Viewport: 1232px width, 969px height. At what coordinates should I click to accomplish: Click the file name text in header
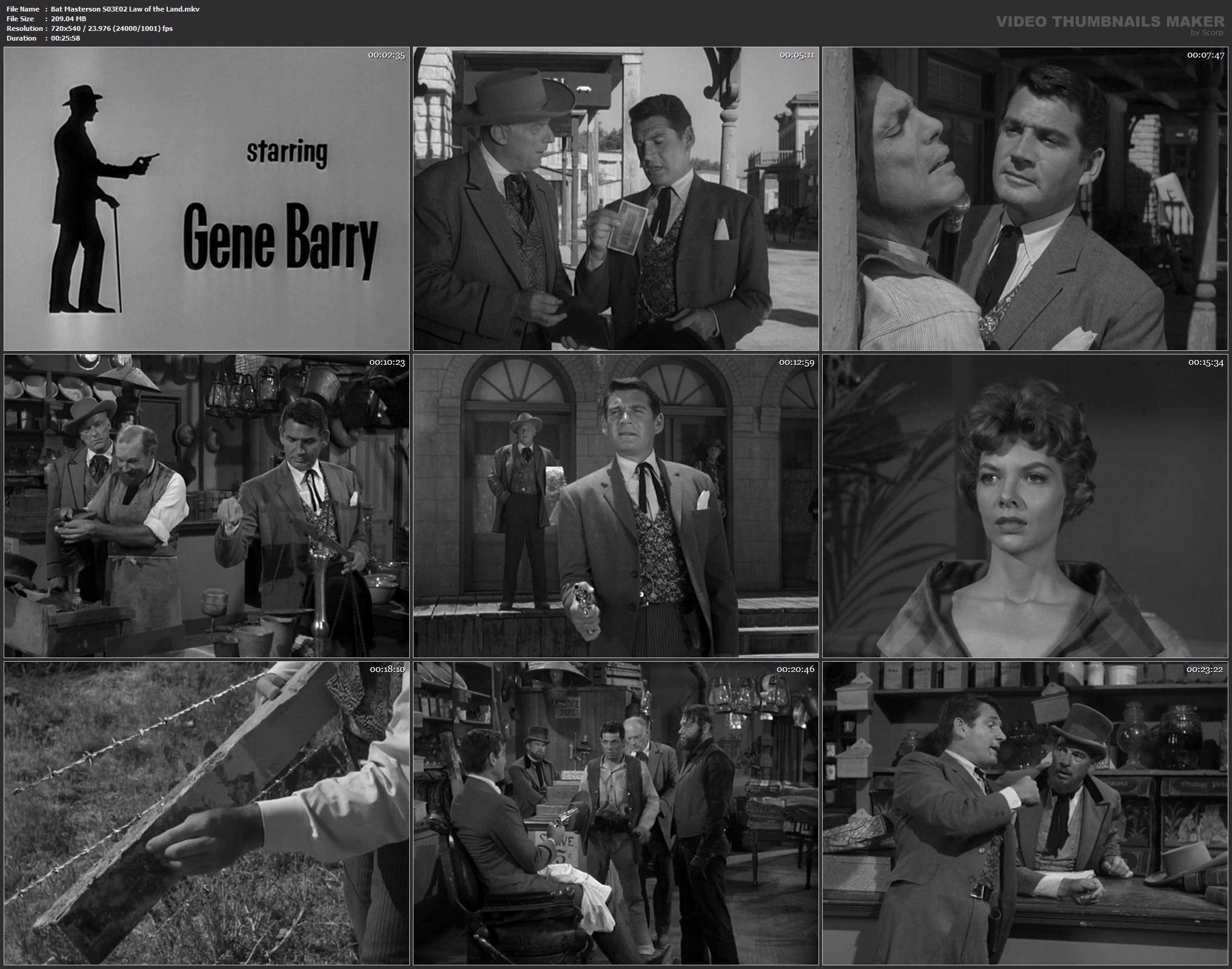click(125, 9)
